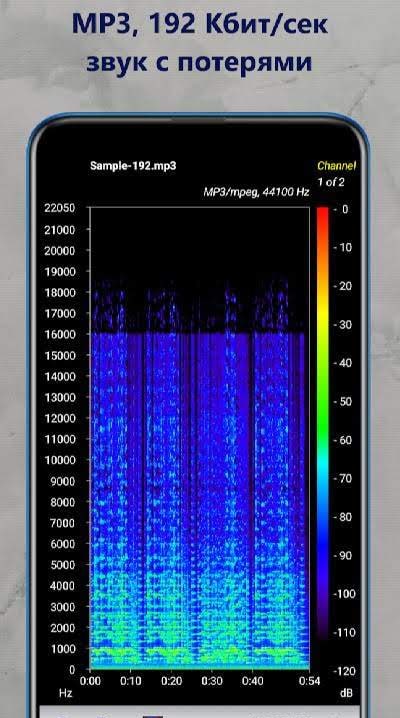Select the 13000 frequency label
Viewport: 400px width, 718px height.
click(x=59, y=397)
